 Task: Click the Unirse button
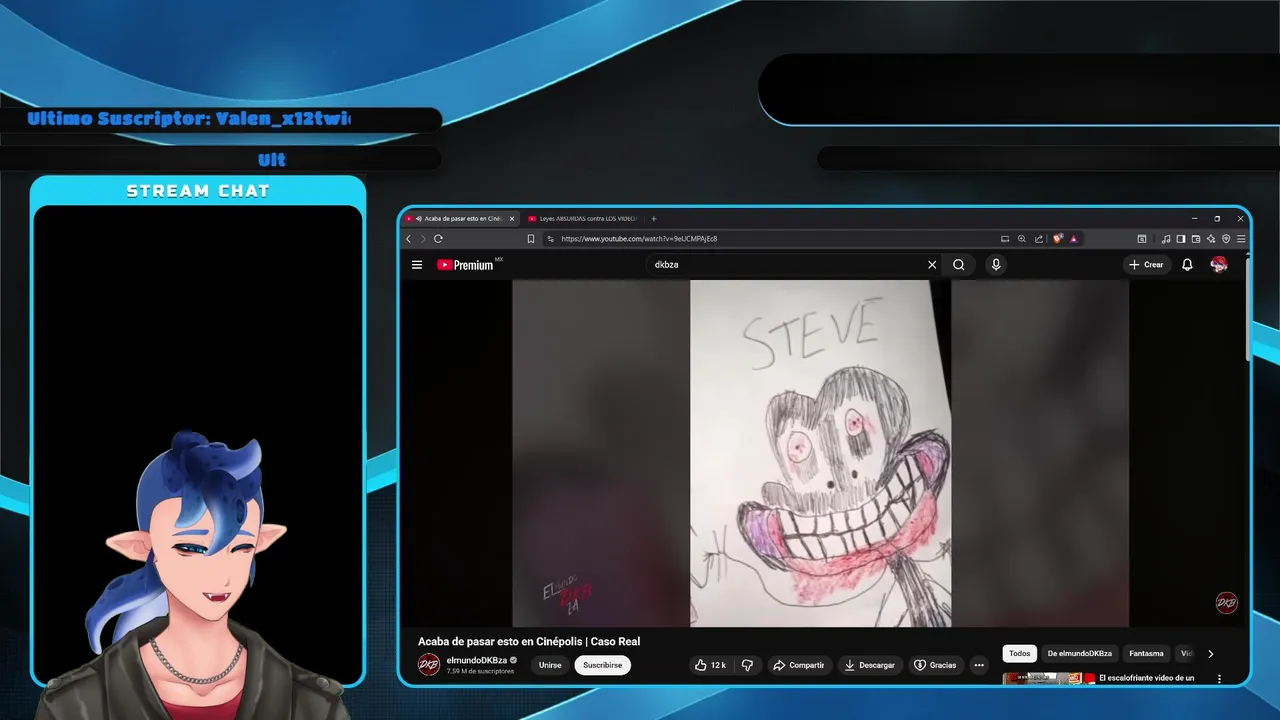point(550,665)
